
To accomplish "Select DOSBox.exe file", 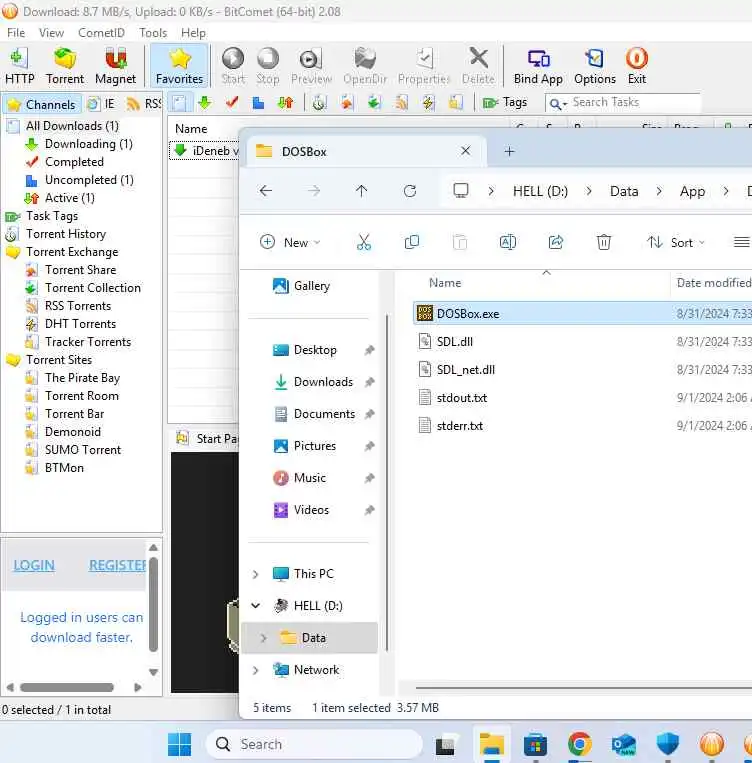I will (582, 314).
